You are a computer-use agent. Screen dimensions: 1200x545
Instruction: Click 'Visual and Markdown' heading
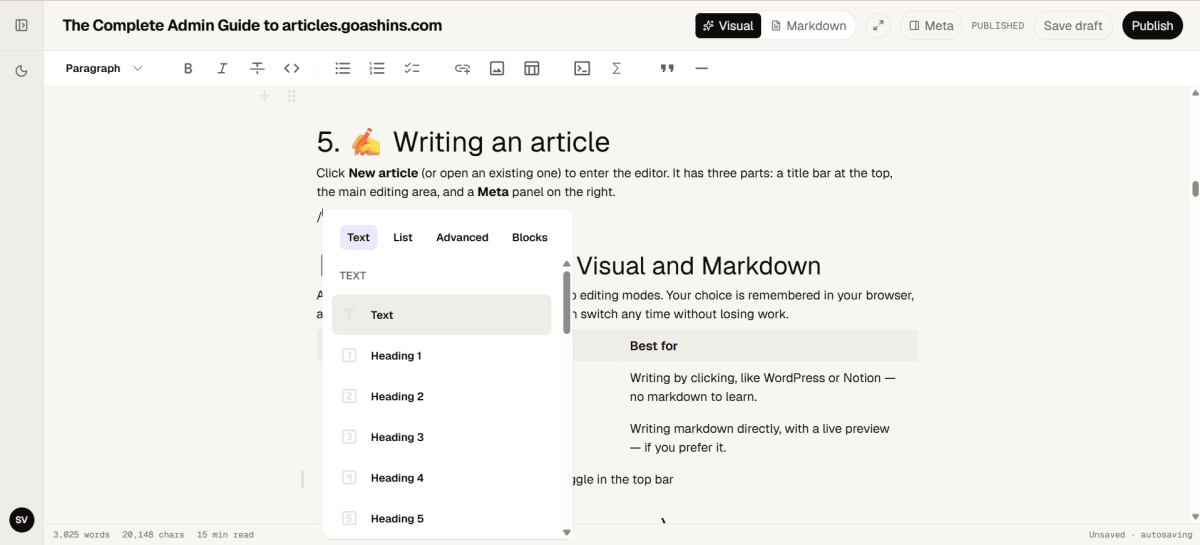point(698,266)
